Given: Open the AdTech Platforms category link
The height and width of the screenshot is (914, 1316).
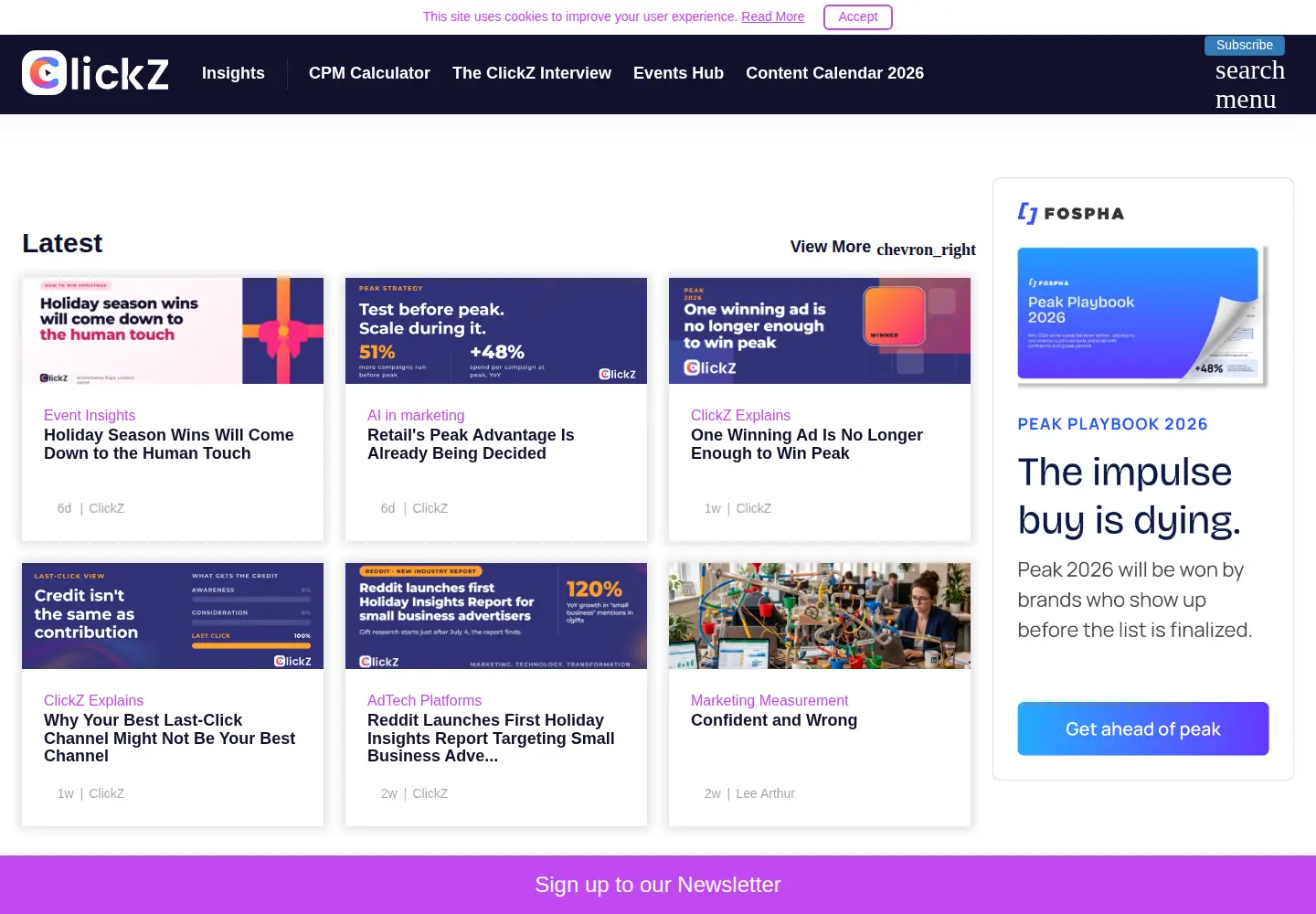Looking at the screenshot, I should (424, 700).
